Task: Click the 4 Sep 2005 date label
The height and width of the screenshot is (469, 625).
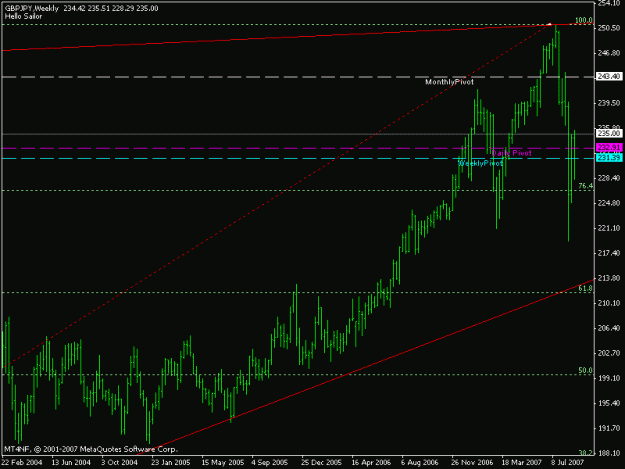Action: (x=269, y=463)
